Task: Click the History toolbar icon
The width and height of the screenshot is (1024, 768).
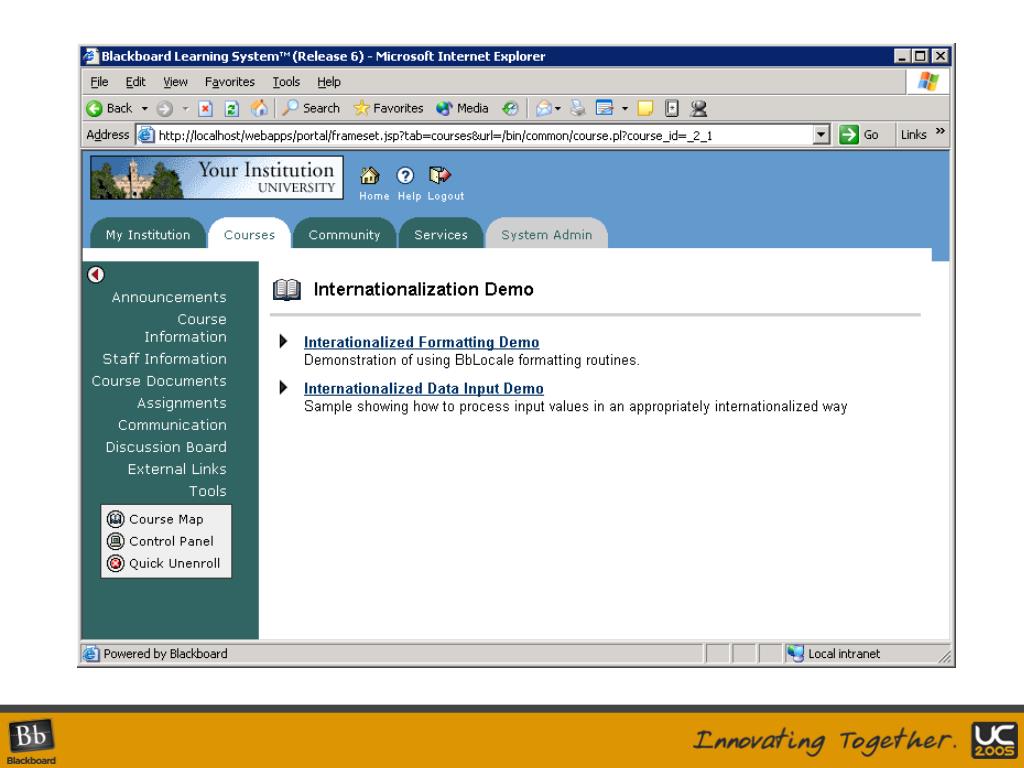Action: 510,108
